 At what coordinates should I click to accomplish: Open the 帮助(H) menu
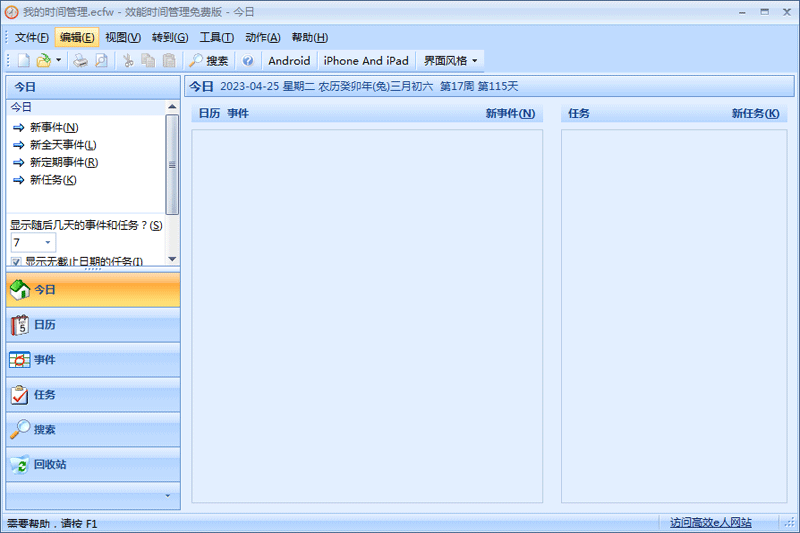click(x=310, y=37)
